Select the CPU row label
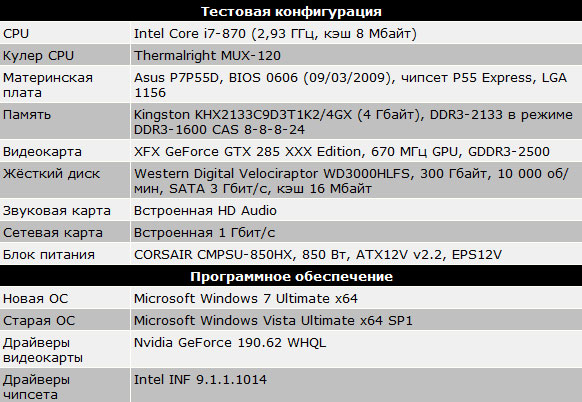This screenshot has width=582, height=402. pos(16,33)
